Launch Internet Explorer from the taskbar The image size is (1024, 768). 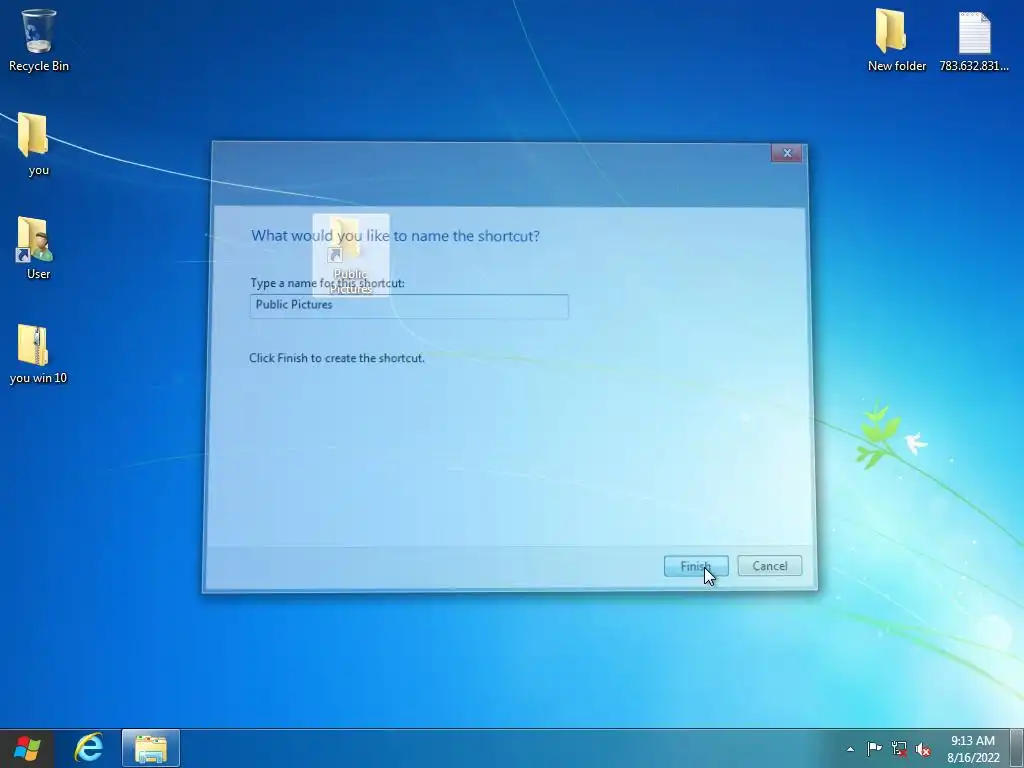(88, 748)
